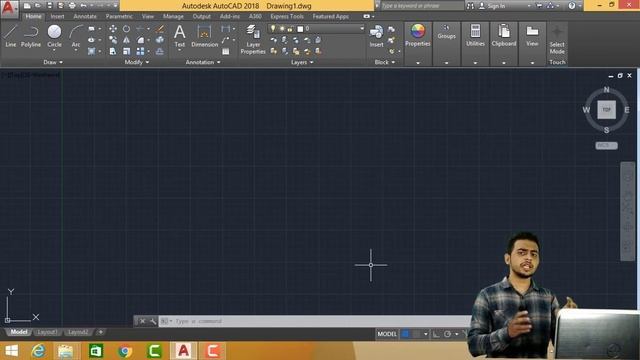Toggle layer freeze sun icon

[x=282, y=29]
